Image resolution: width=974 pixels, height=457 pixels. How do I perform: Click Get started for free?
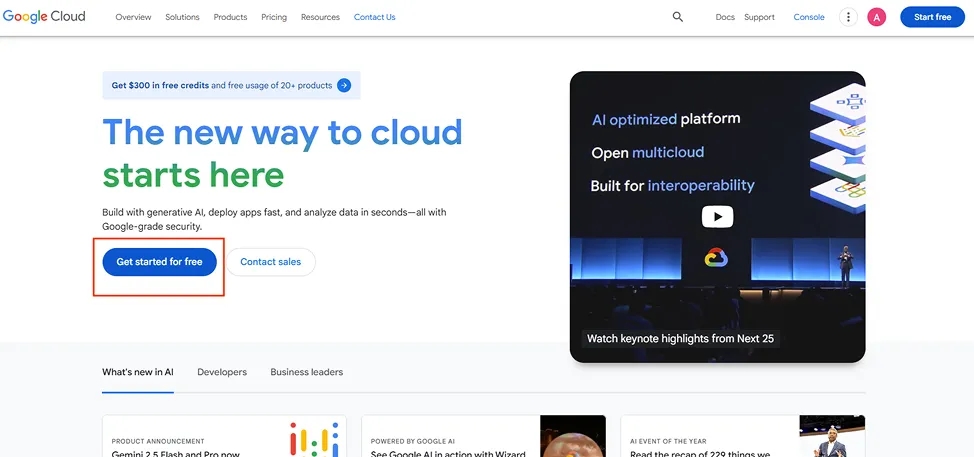coord(160,262)
